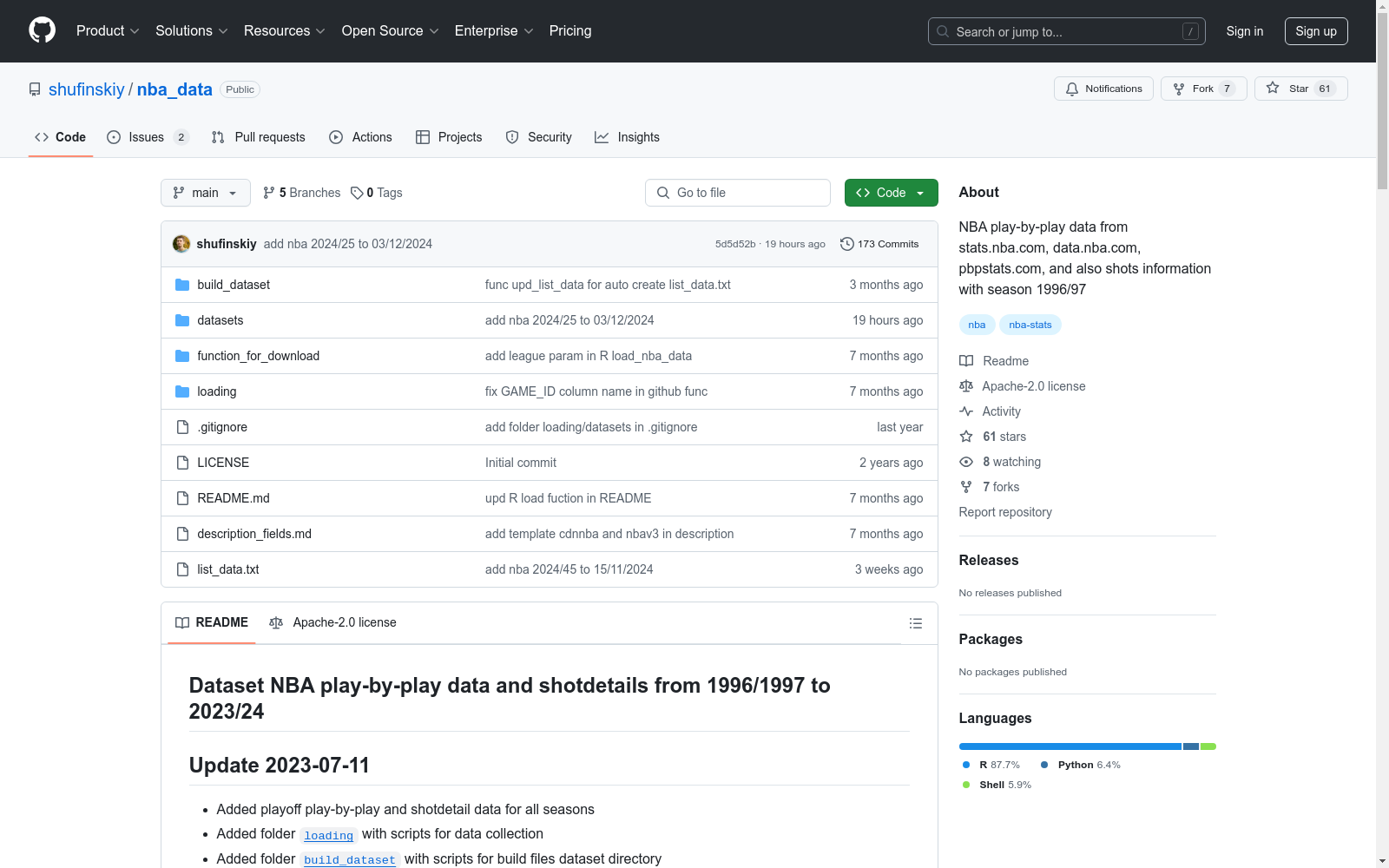The width and height of the screenshot is (1389, 868).
Task: Click the commit history clock icon
Action: [x=846, y=244]
